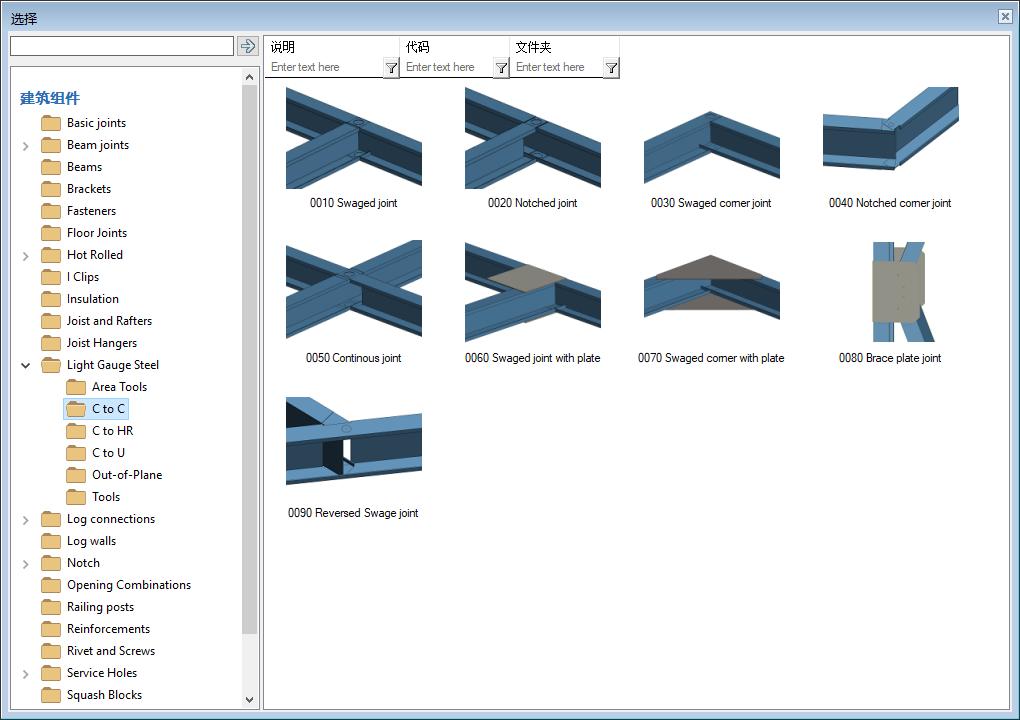Select the Joist Hangers folder
This screenshot has width=1020, height=720.
click(102, 343)
